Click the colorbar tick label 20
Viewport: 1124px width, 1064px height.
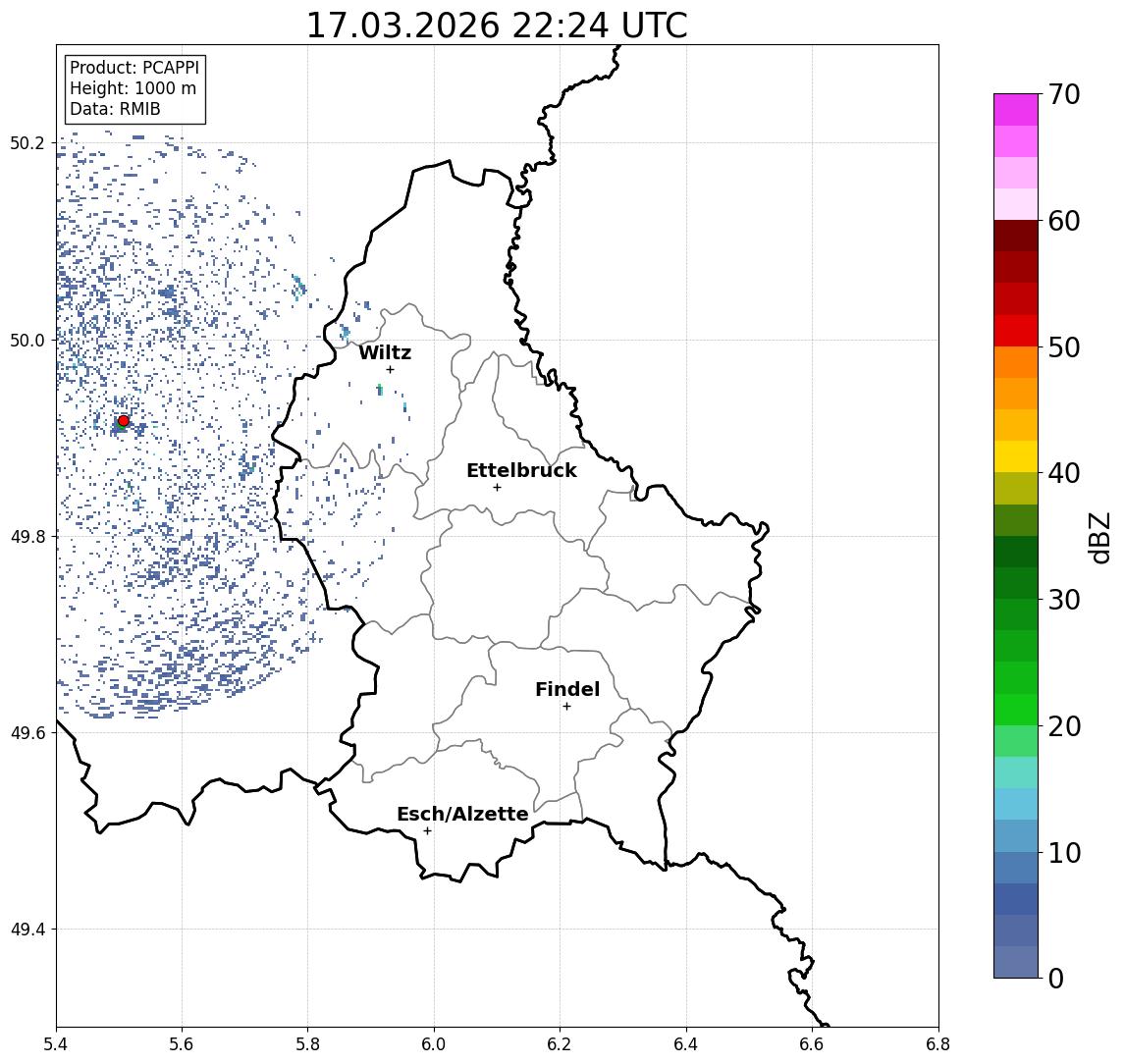(1064, 725)
